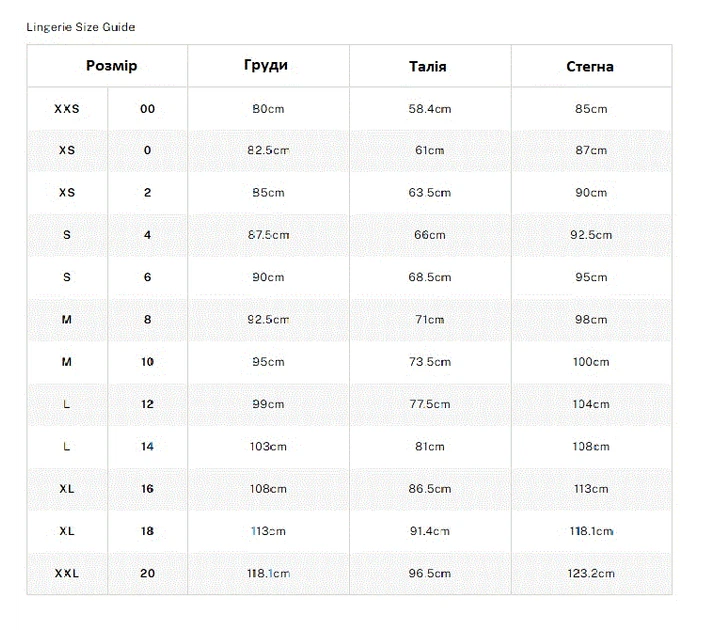The height and width of the screenshot is (630, 715).
Task: Select the 104cm hips value
Action: point(591,404)
